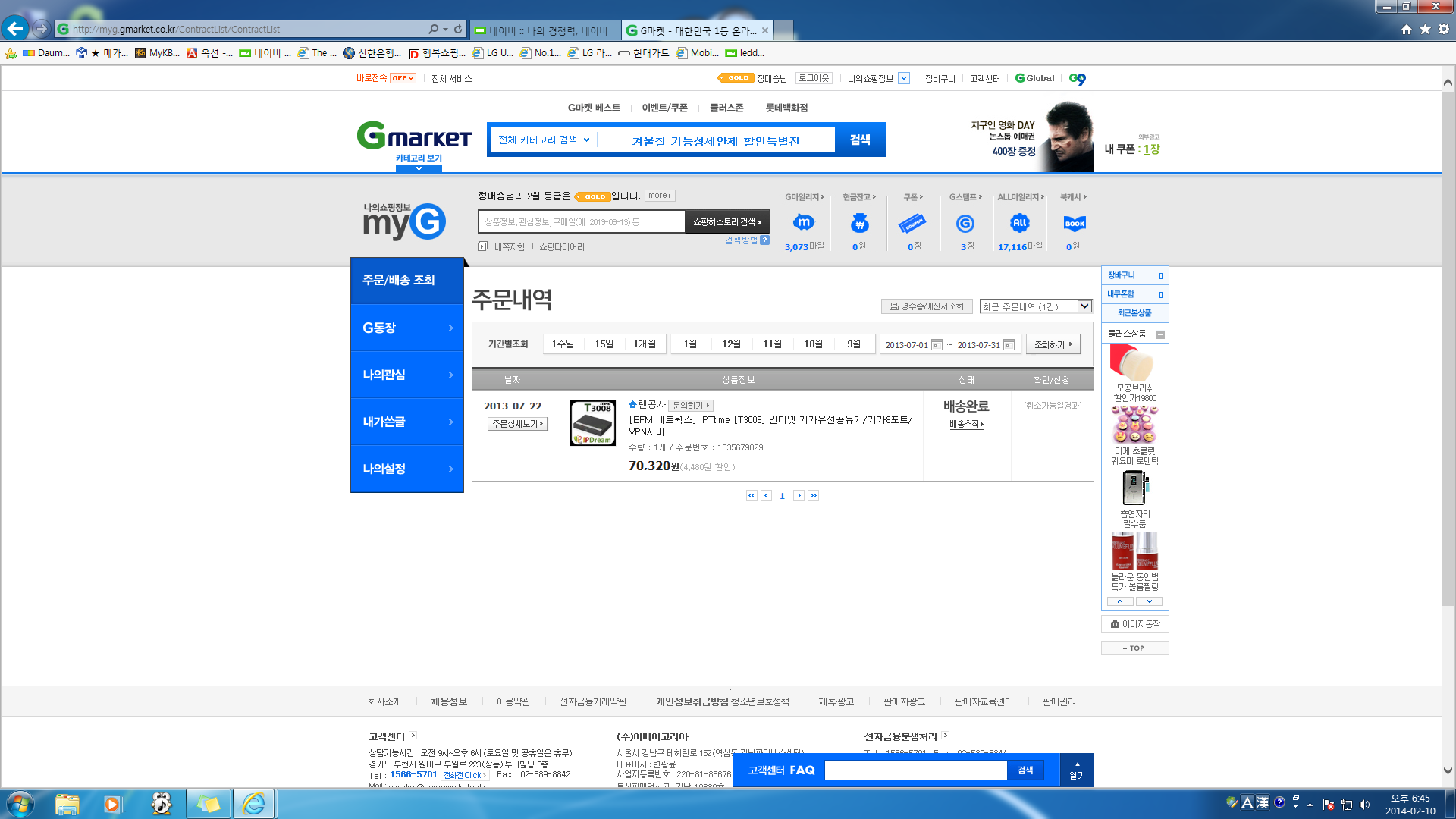Open start date calendar picker icon

(x=937, y=345)
